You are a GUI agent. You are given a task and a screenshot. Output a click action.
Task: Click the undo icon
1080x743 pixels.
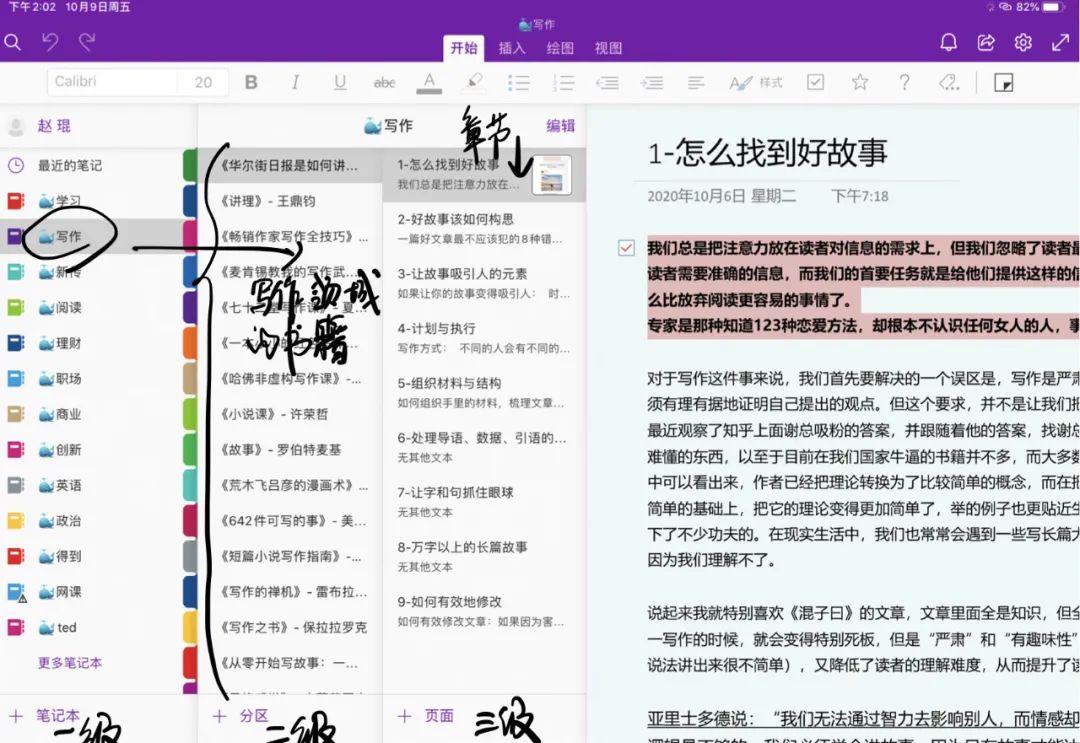[50, 42]
